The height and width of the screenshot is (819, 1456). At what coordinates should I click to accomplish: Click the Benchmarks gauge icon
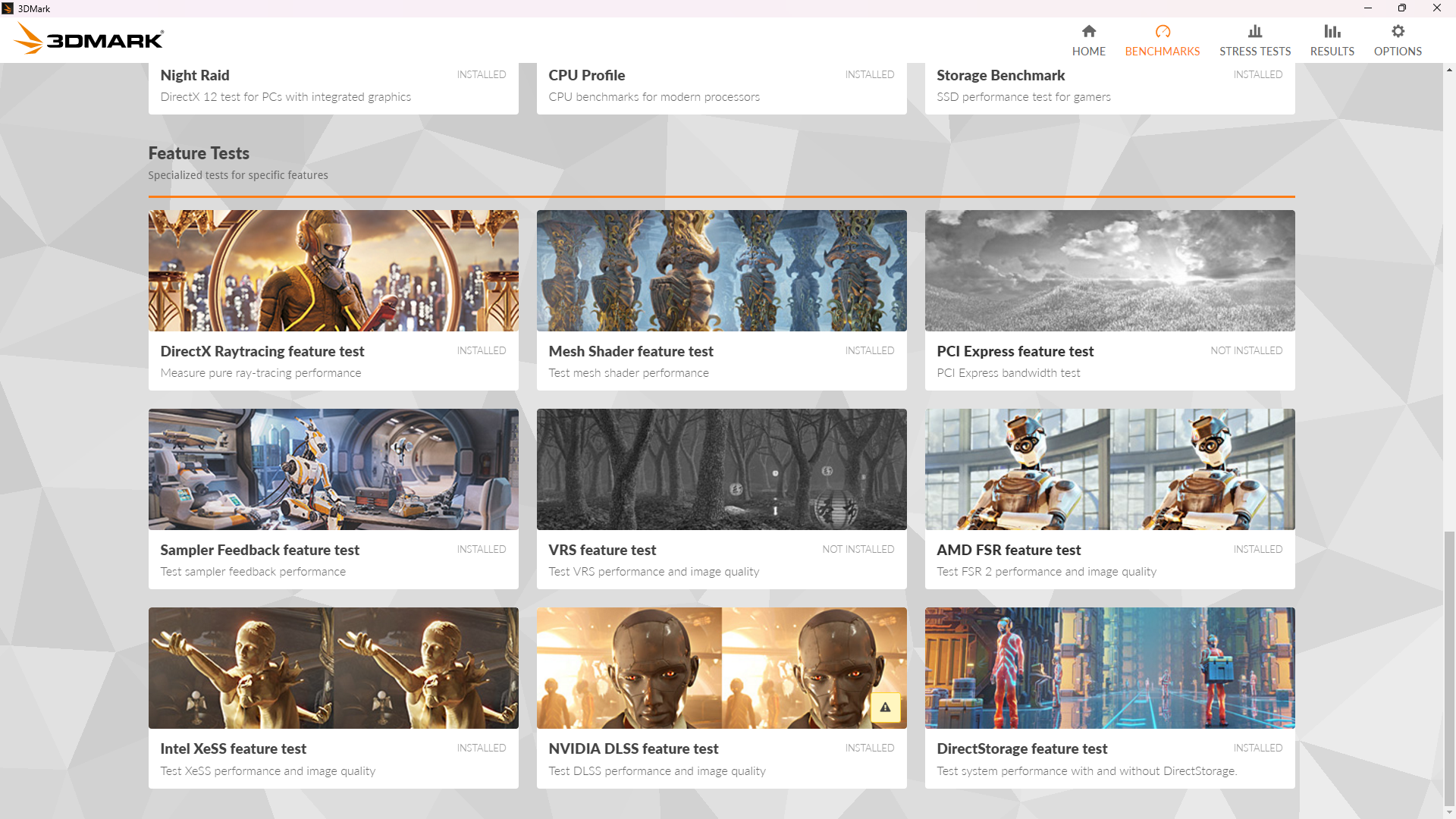pyautogui.click(x=1162, y=31)
